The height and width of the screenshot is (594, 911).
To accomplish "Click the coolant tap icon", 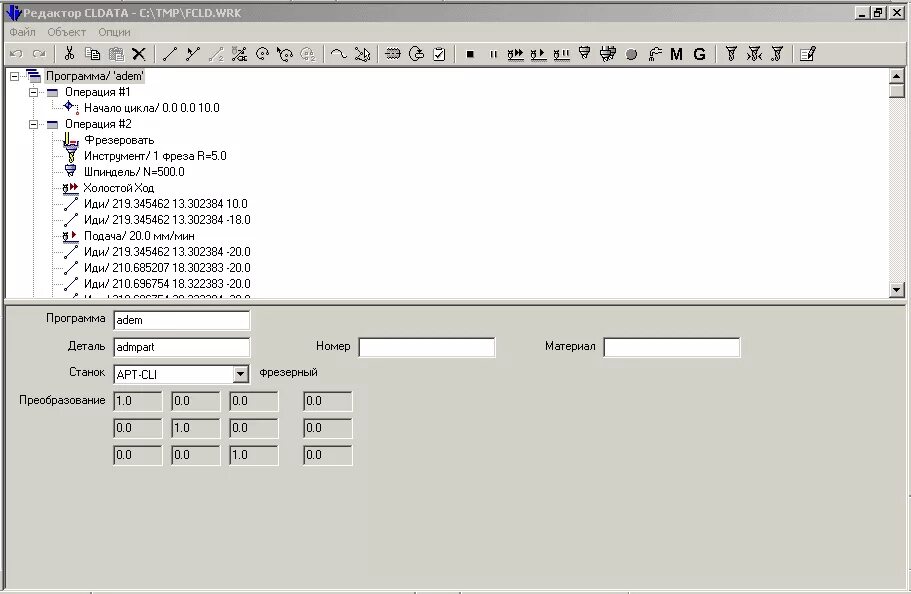I will coord(655,54).
